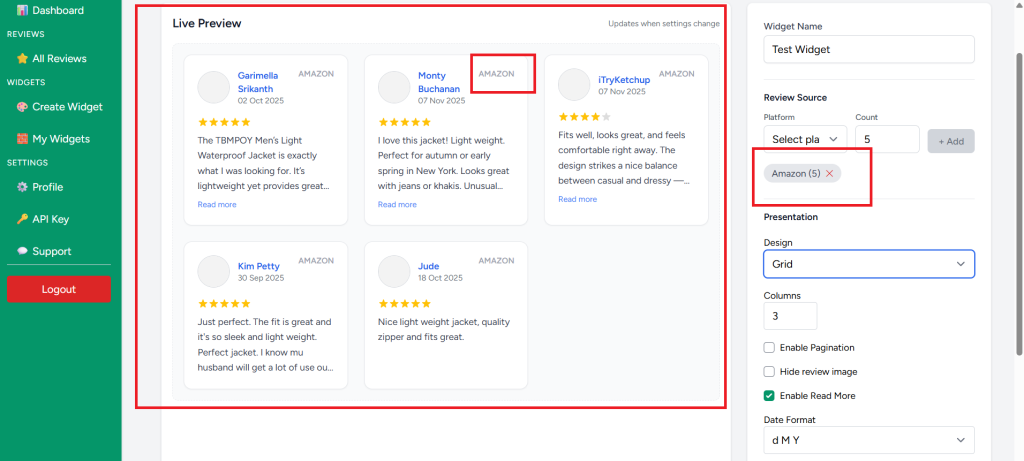Click the gear icon beside Profile
Image resolution: width=1024 pixels, height=461 pixels.
click(x=22, y=187)
